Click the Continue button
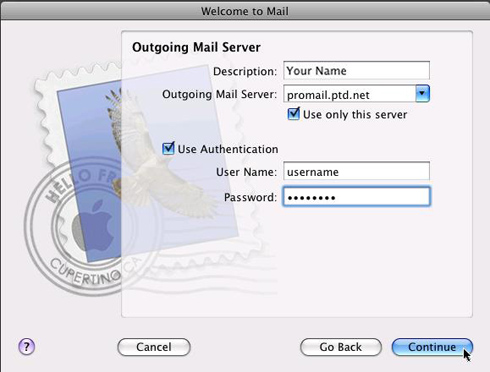 432,347
